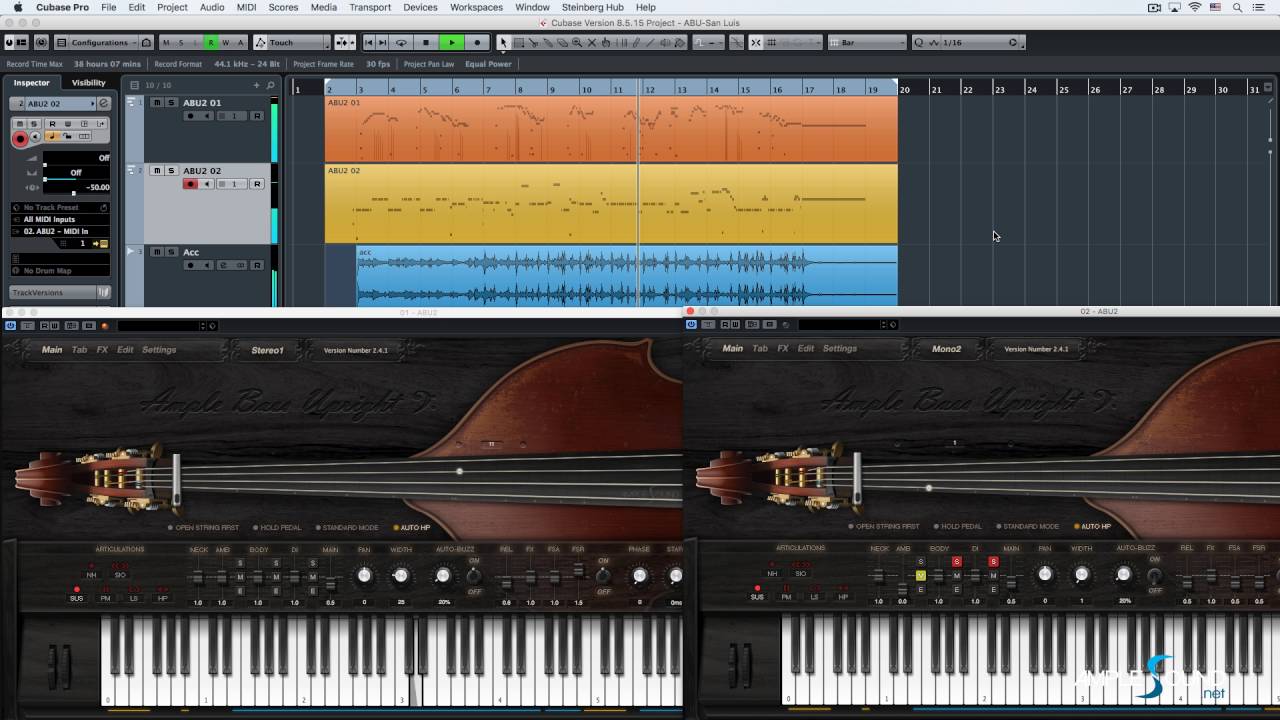Open Spotlight search in macOS menu bar

[x=1238, y=7]
